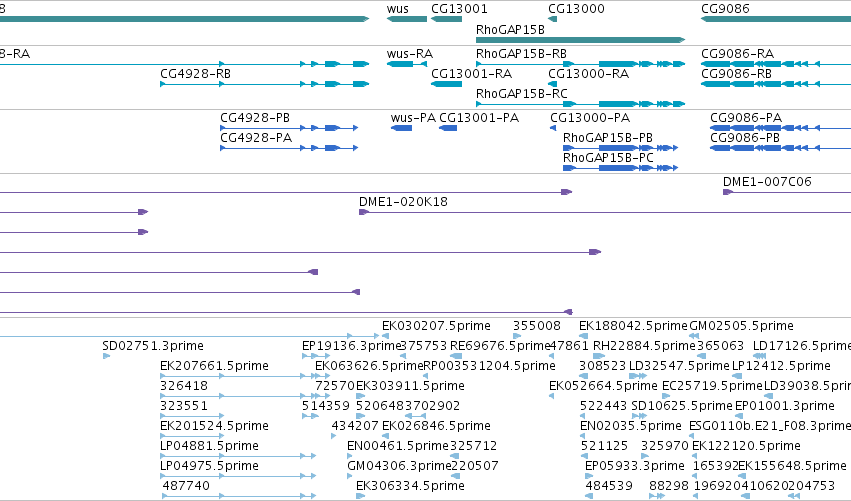Screen dimensions: 851x501
Task: Select EST RP003531204.5prime
Action: tap(489, 366)
